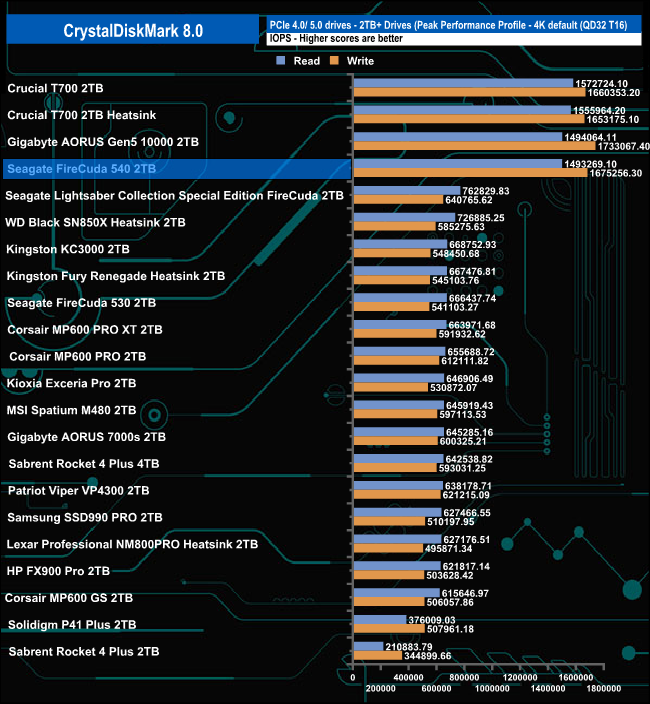650x704 pixels.
Task: Click the 1800000 axis tick label
Action: [604, 689]
